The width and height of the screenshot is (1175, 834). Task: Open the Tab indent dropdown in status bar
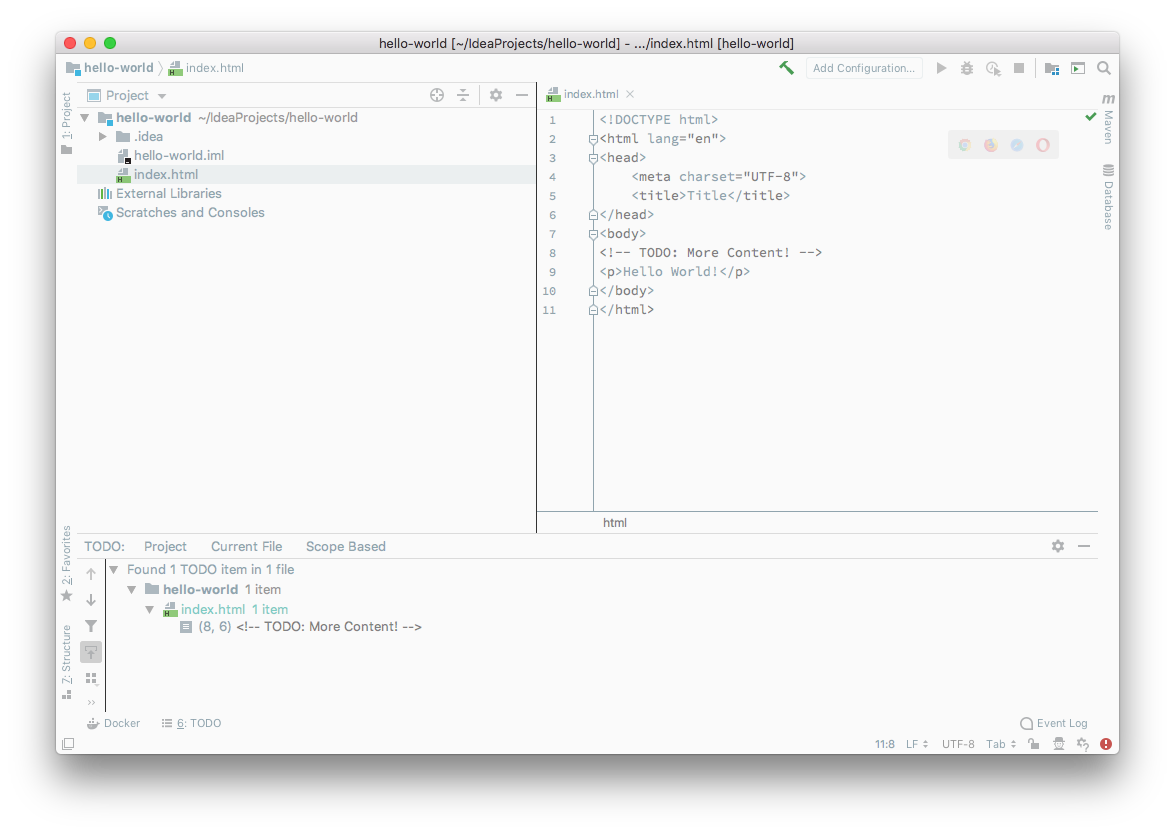pyautogui.click(x=1001, y=744)
